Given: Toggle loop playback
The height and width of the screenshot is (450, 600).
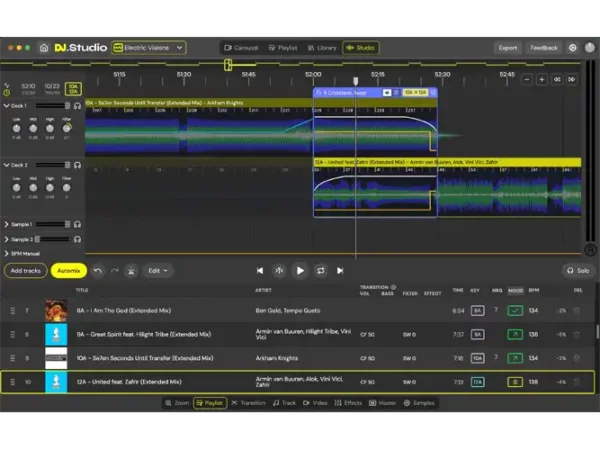Looking at the screenshot, I should [321, 271].
